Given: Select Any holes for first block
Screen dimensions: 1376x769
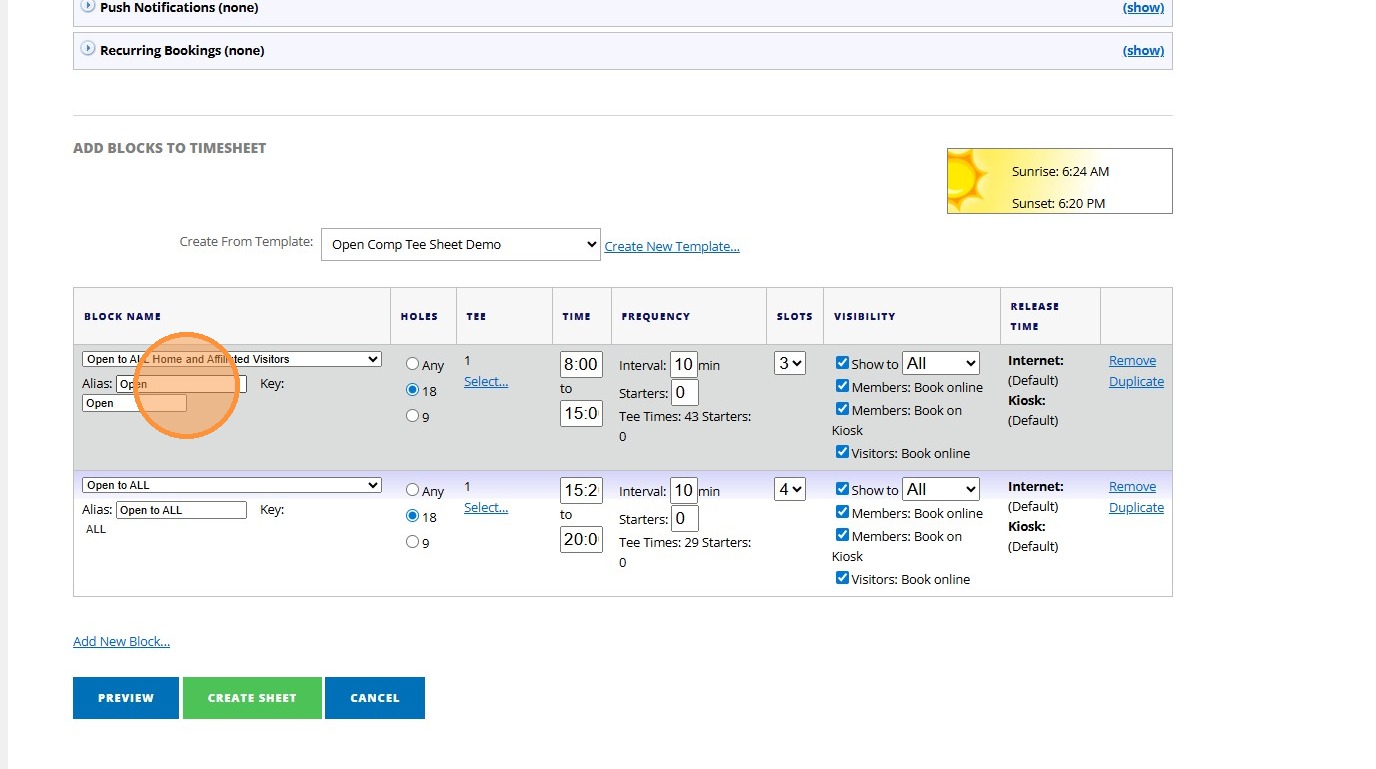Looking at the screenshot, I should click(x=413, y=365).
